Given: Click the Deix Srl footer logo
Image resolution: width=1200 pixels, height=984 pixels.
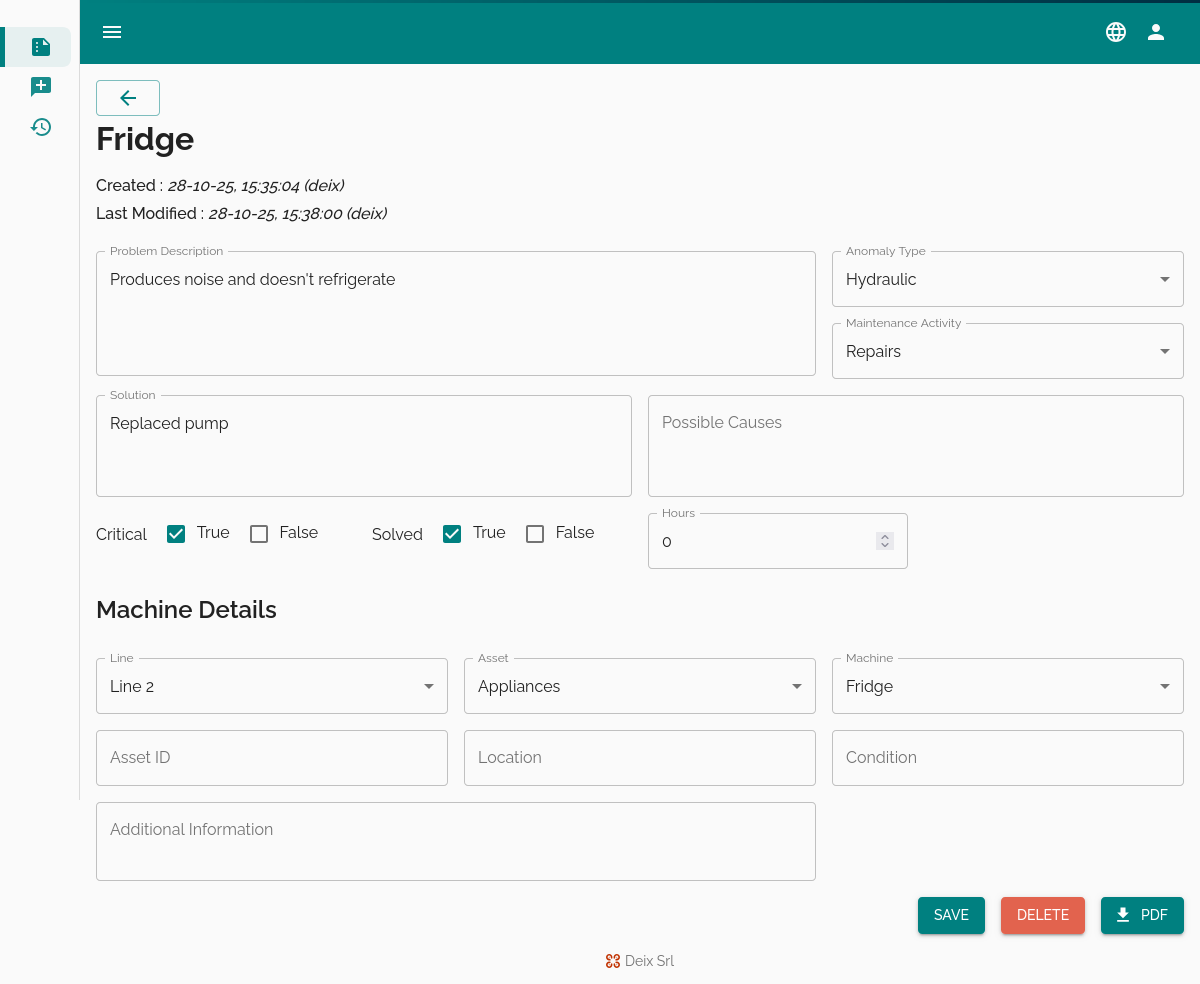Looking at the screenshot, I should pos(613,961).
